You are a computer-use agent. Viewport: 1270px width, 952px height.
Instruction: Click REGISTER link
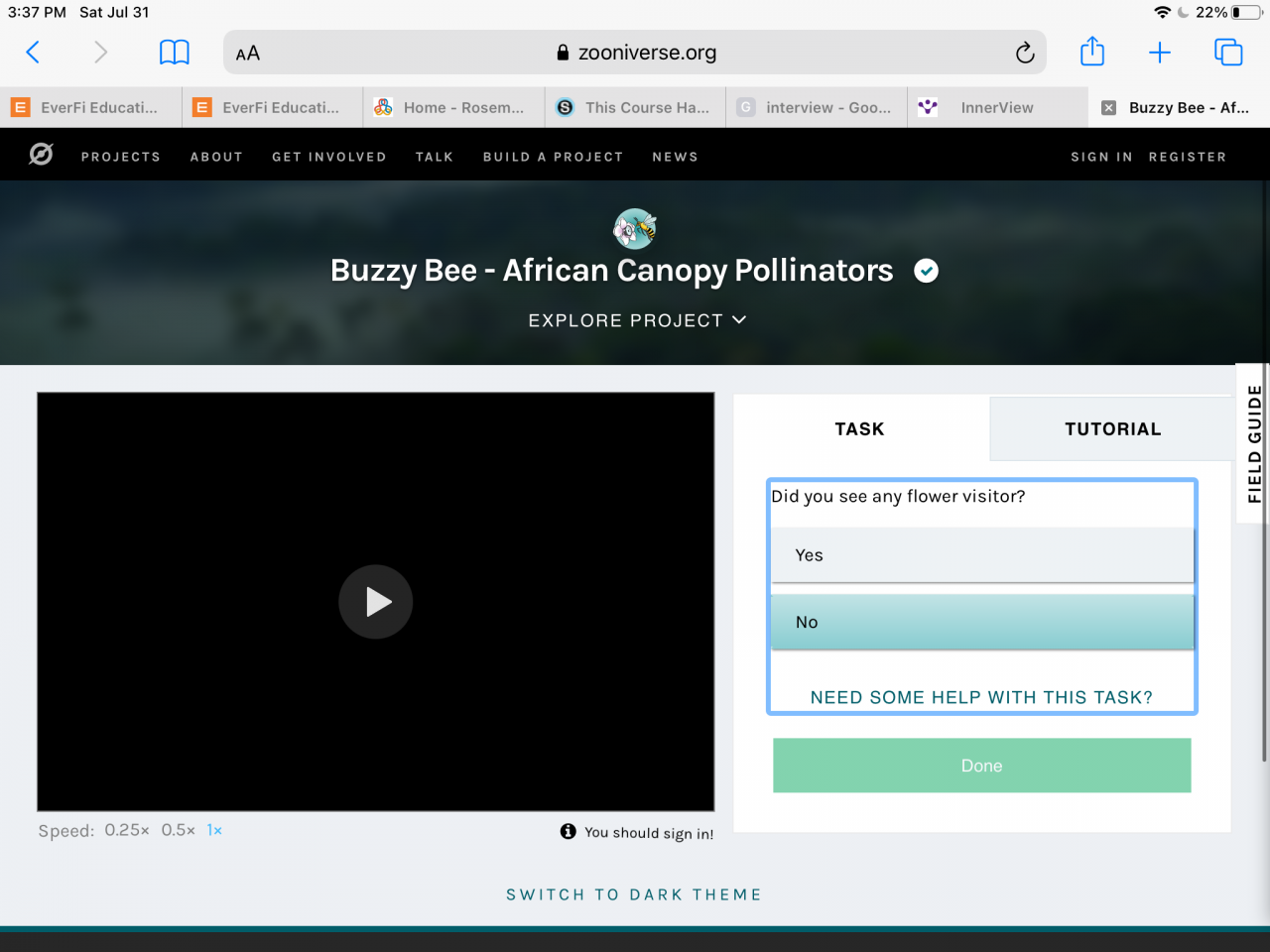(1188, 157)
